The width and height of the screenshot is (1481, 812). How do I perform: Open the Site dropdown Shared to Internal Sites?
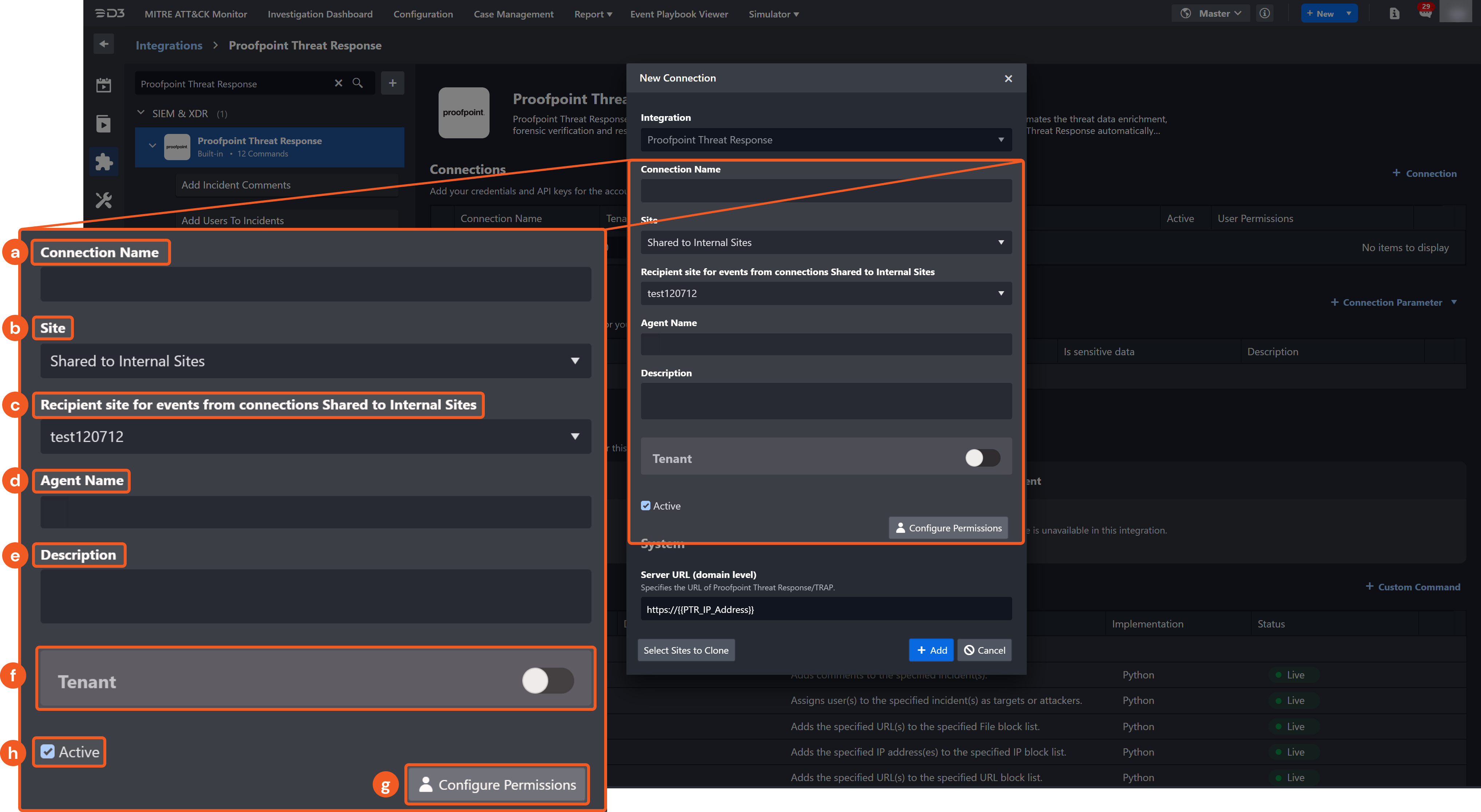825,242
